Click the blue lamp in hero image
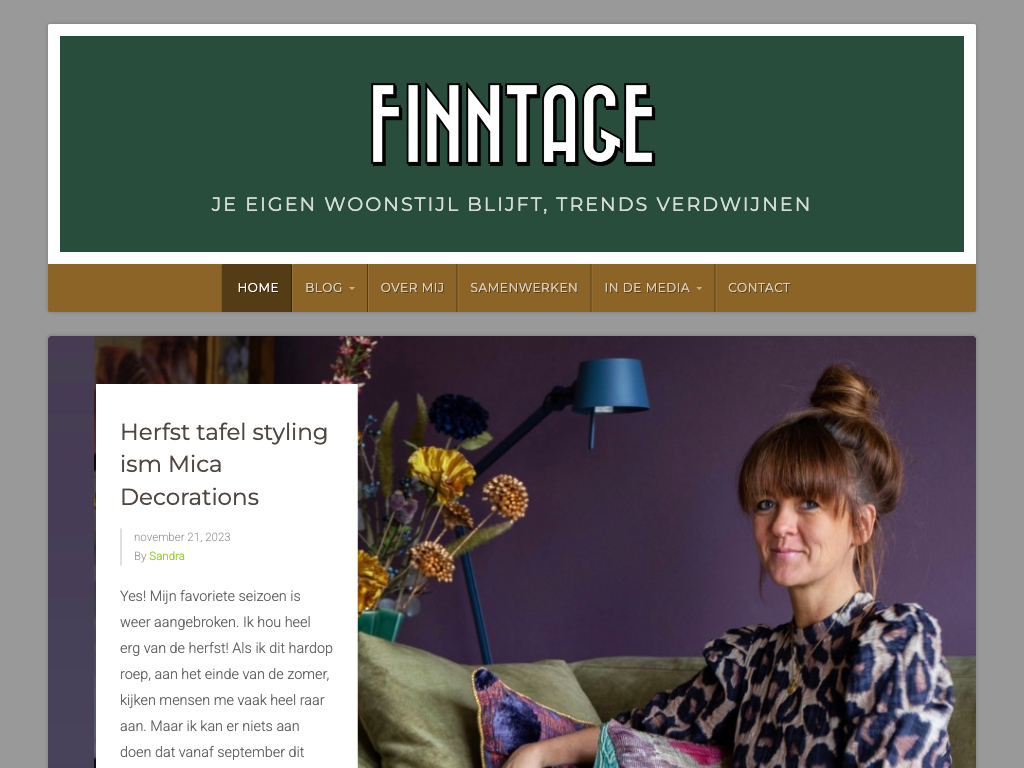The width and height of the screenshot is (1024, 768). click(610, 387)
